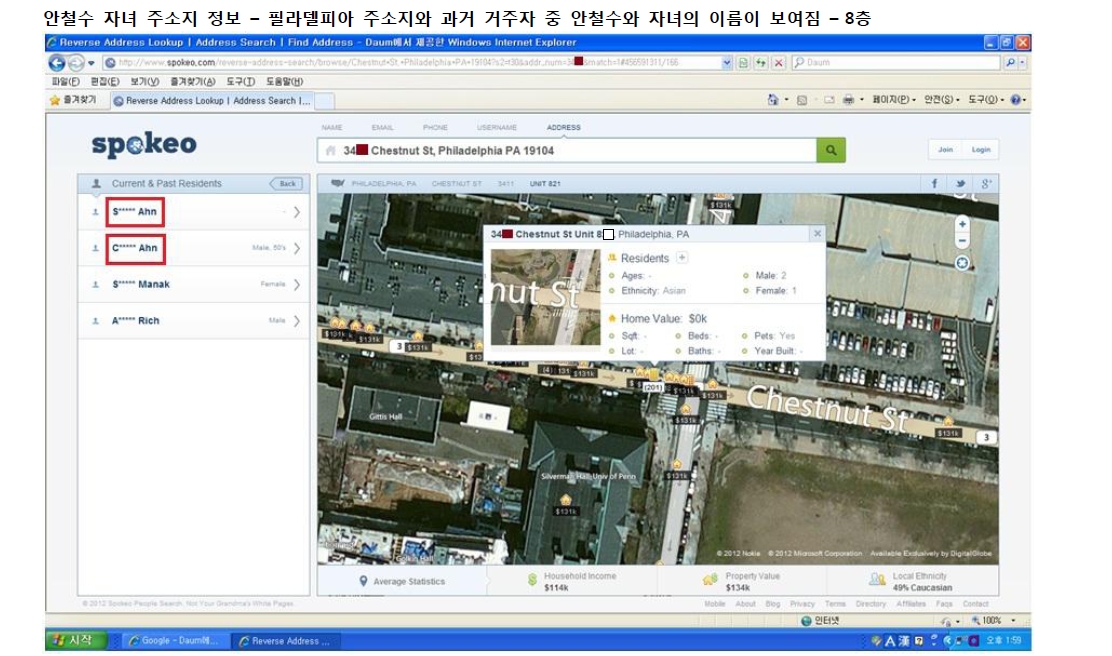The image size is (1112, 656).
Task: Share on Twitter via the bird icon
Action: [960, 184]
